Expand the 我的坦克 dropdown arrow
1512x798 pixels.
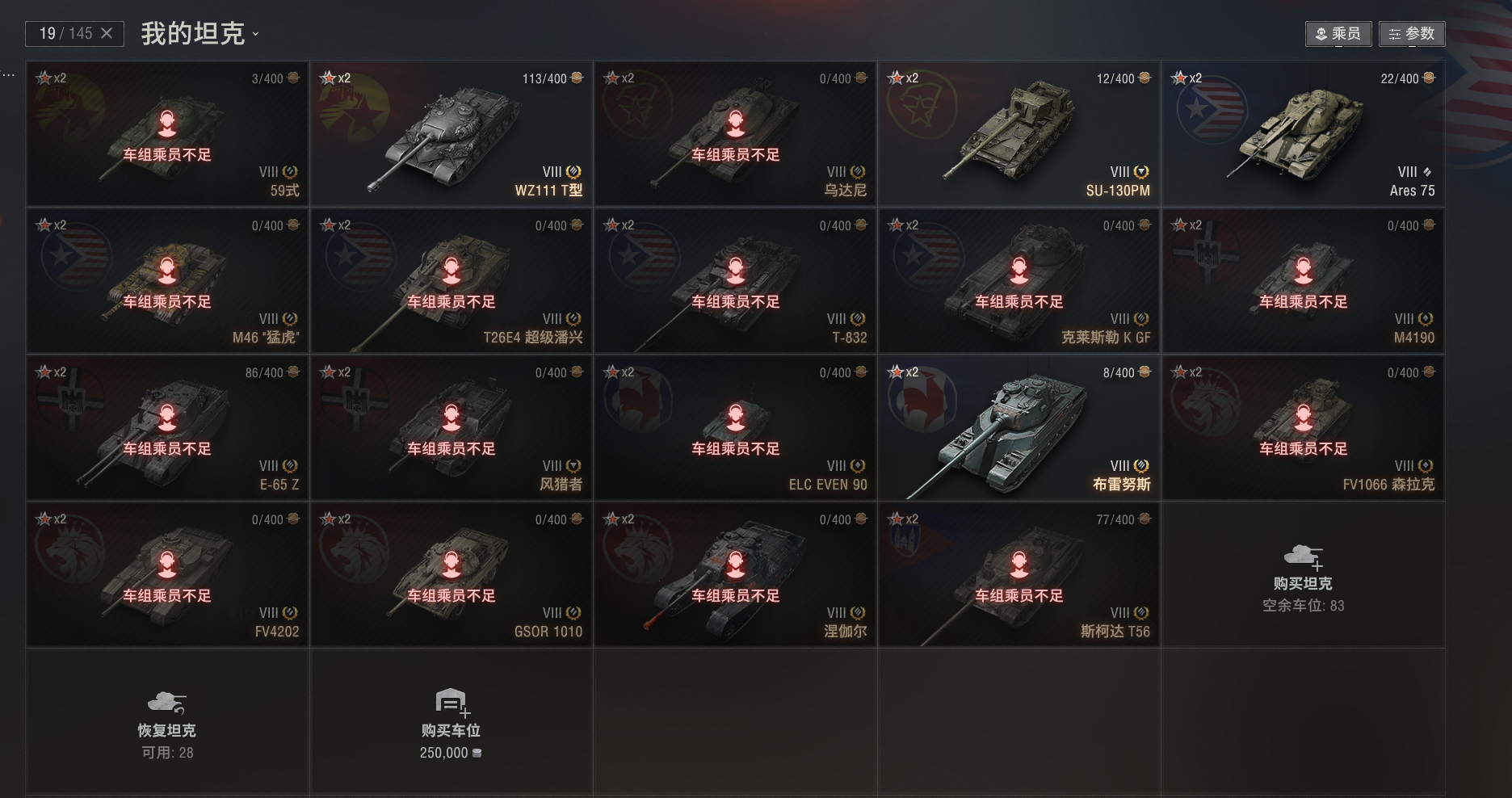coord(255,34)
